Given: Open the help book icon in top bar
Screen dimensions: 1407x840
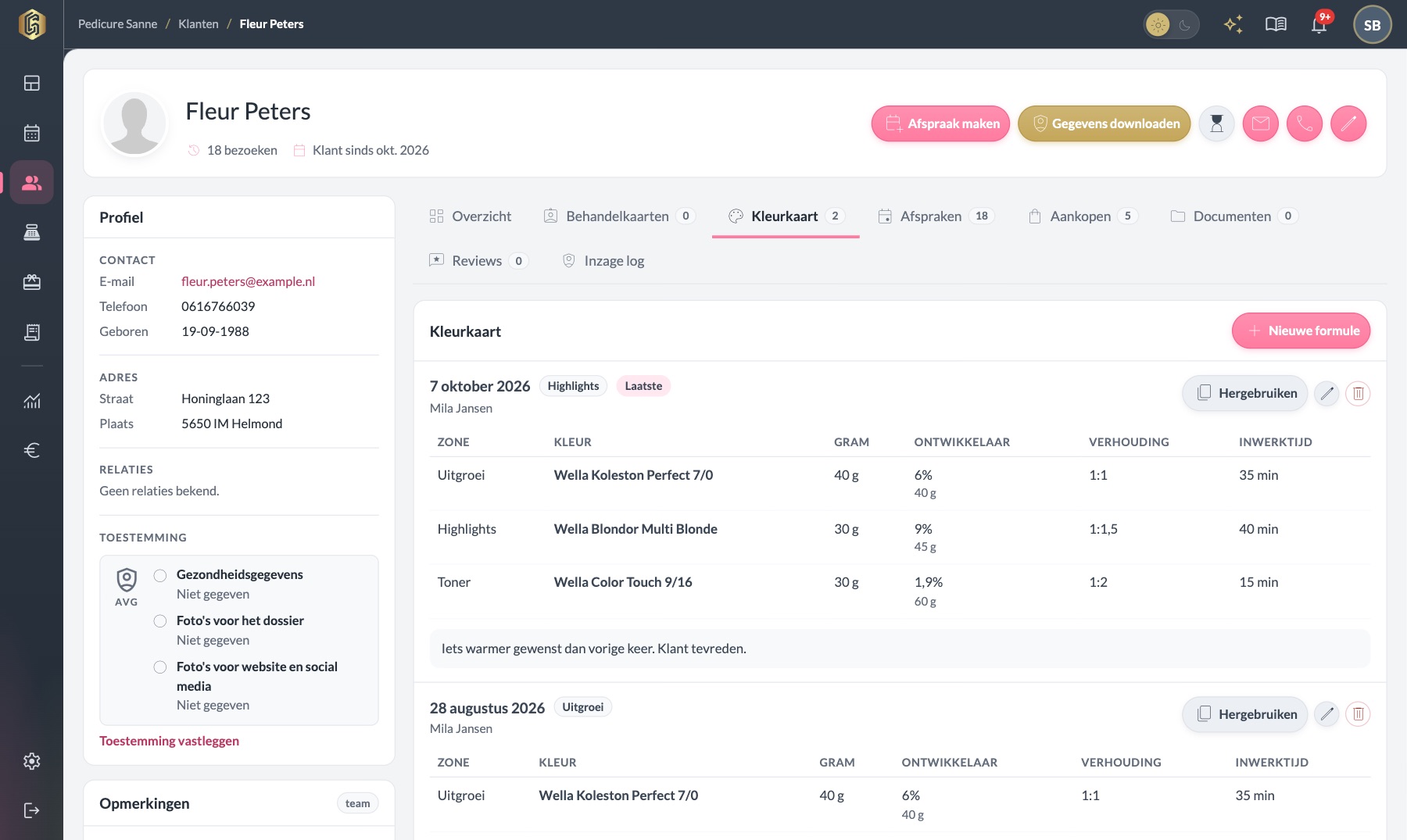Looking at the screenshot, I should [x=1276, y=25].
